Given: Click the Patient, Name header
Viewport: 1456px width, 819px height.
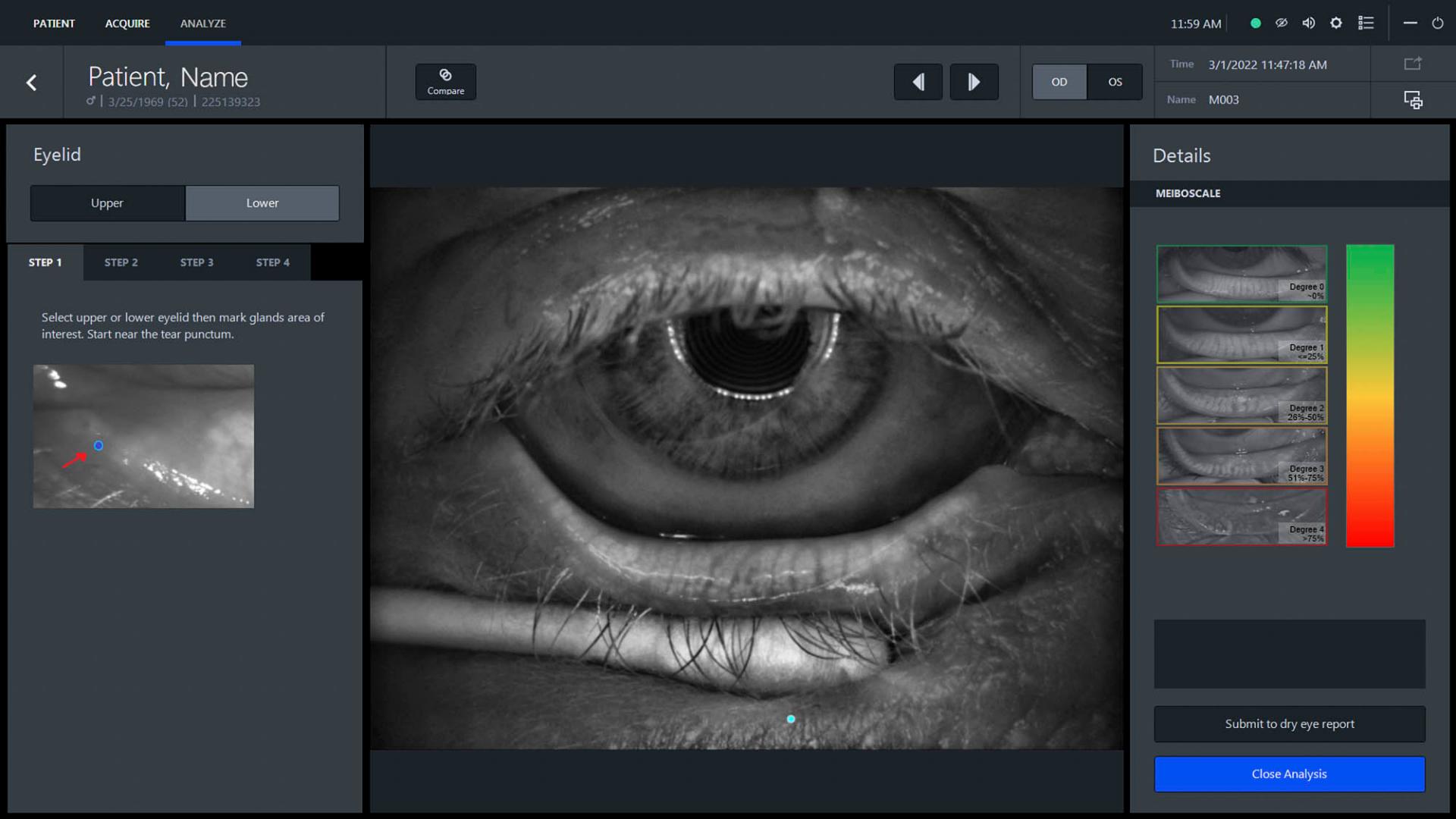Looking at the screenshot, I should tap(168, 77).
